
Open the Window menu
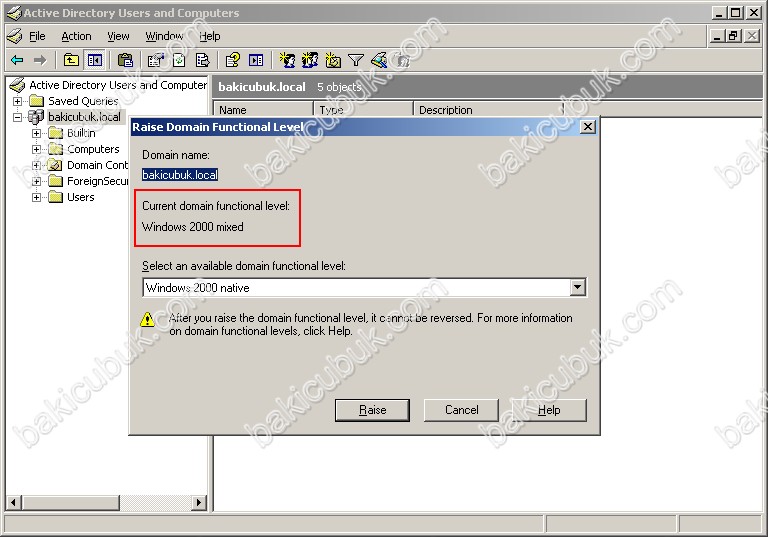click(164, 36)
